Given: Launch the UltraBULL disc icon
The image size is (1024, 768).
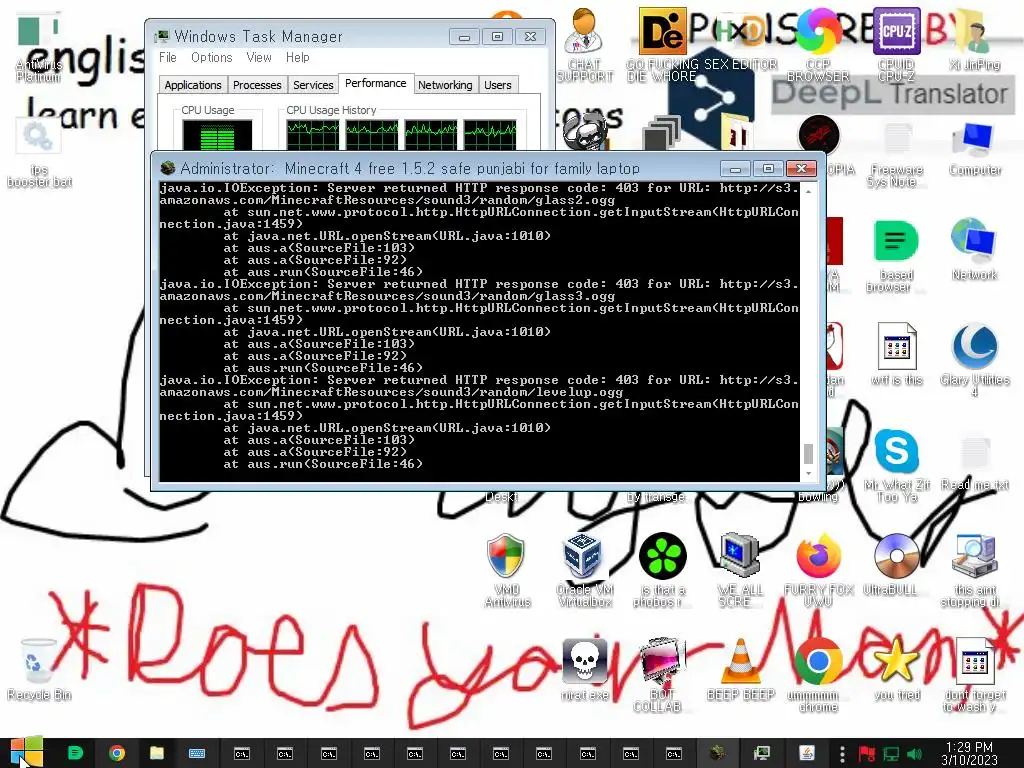Looking at the screenshot, I should pos(896,565).
